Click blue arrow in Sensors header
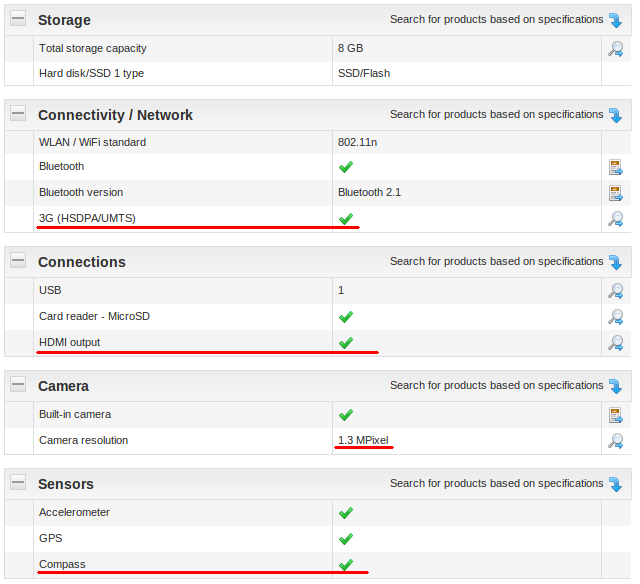The width and height of the screenshot is (640, 584). (x=615, y=484)
